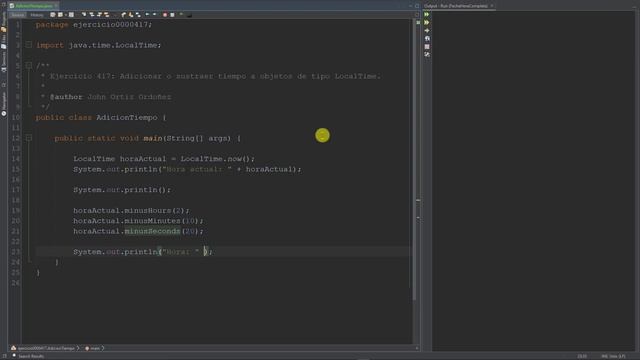Open the Back history dropdown arrow

pos(66,15)
